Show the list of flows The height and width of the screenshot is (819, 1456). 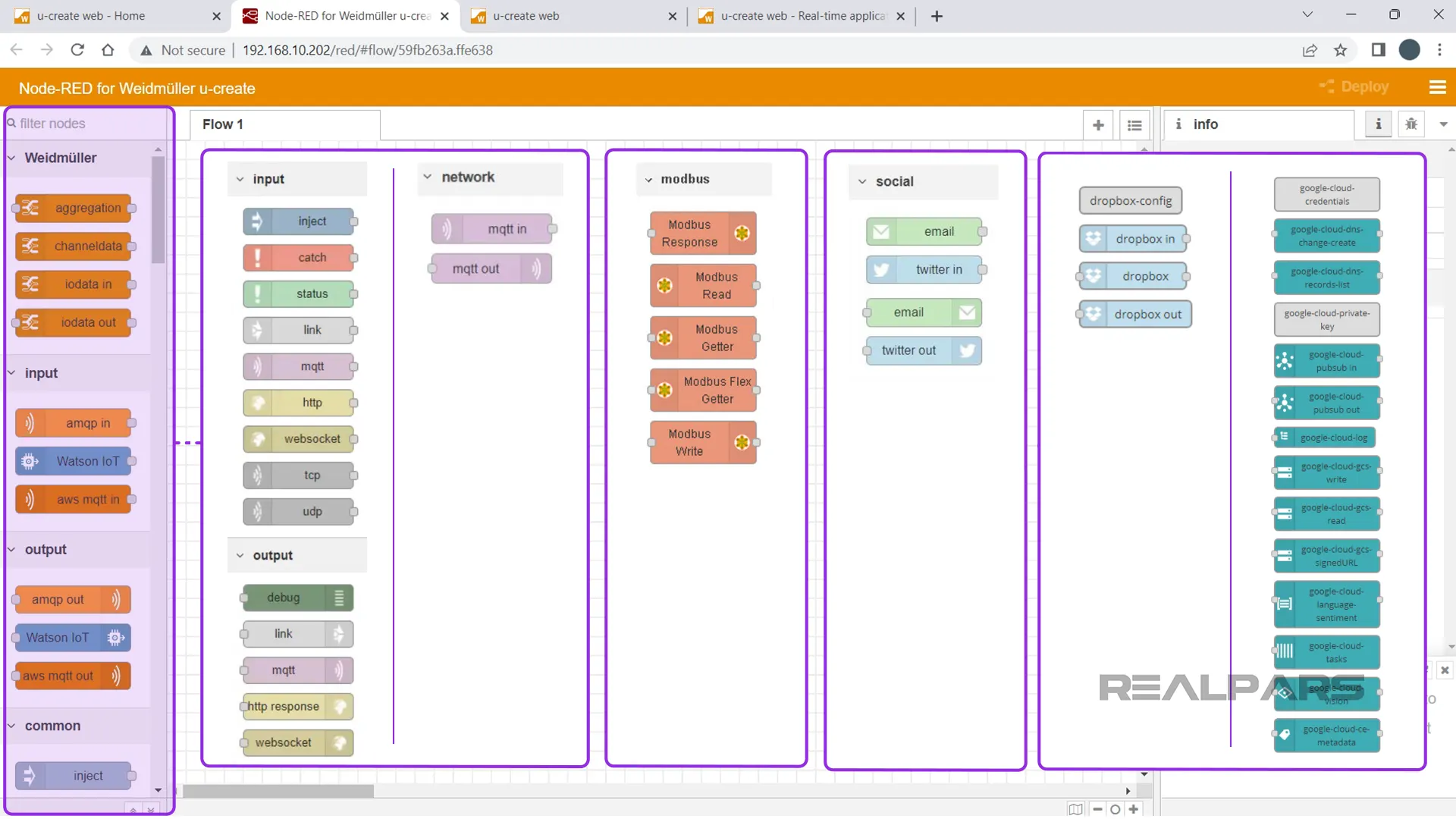pos(1134,125)
